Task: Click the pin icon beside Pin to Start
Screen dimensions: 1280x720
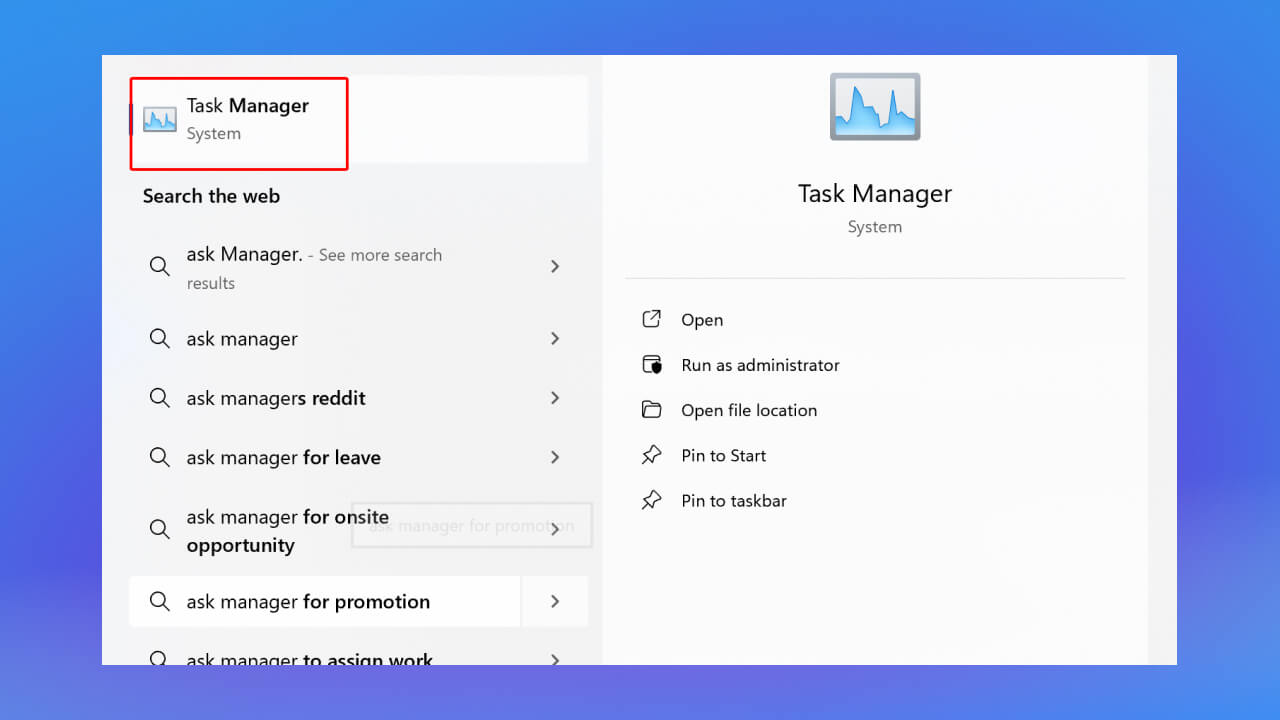Action: (652, 455)
